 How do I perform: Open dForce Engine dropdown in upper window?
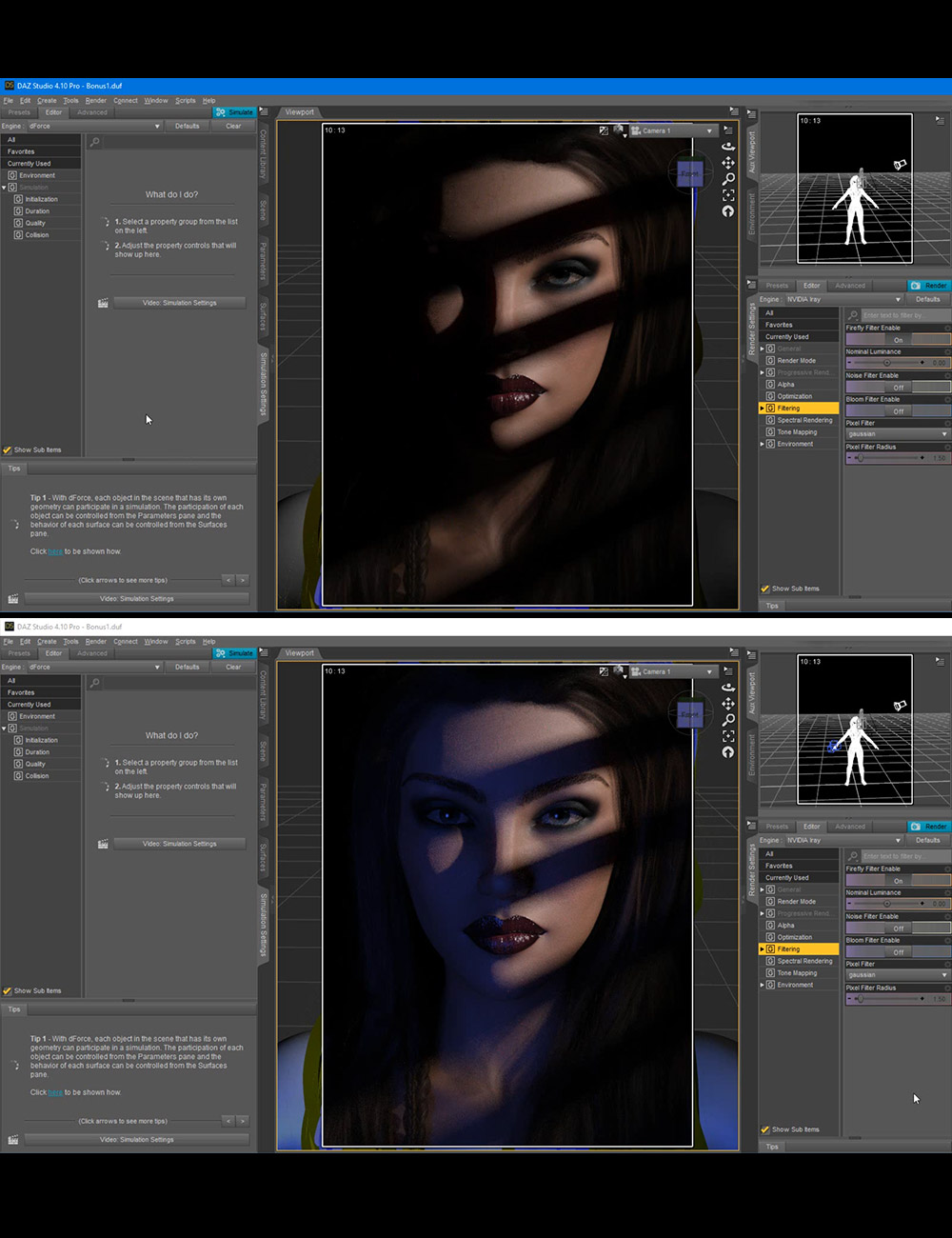(94, 126)
